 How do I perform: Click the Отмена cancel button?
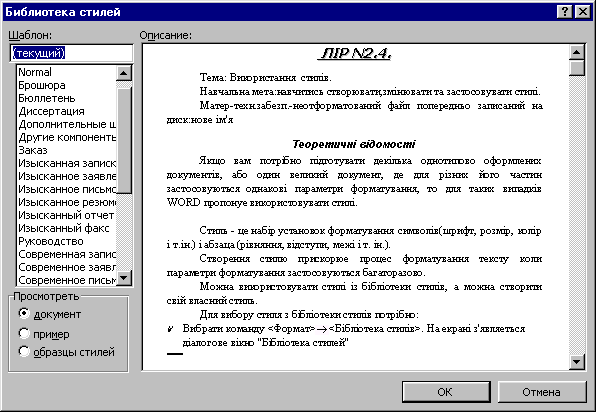pyautogui.click(x=541, y=392)
